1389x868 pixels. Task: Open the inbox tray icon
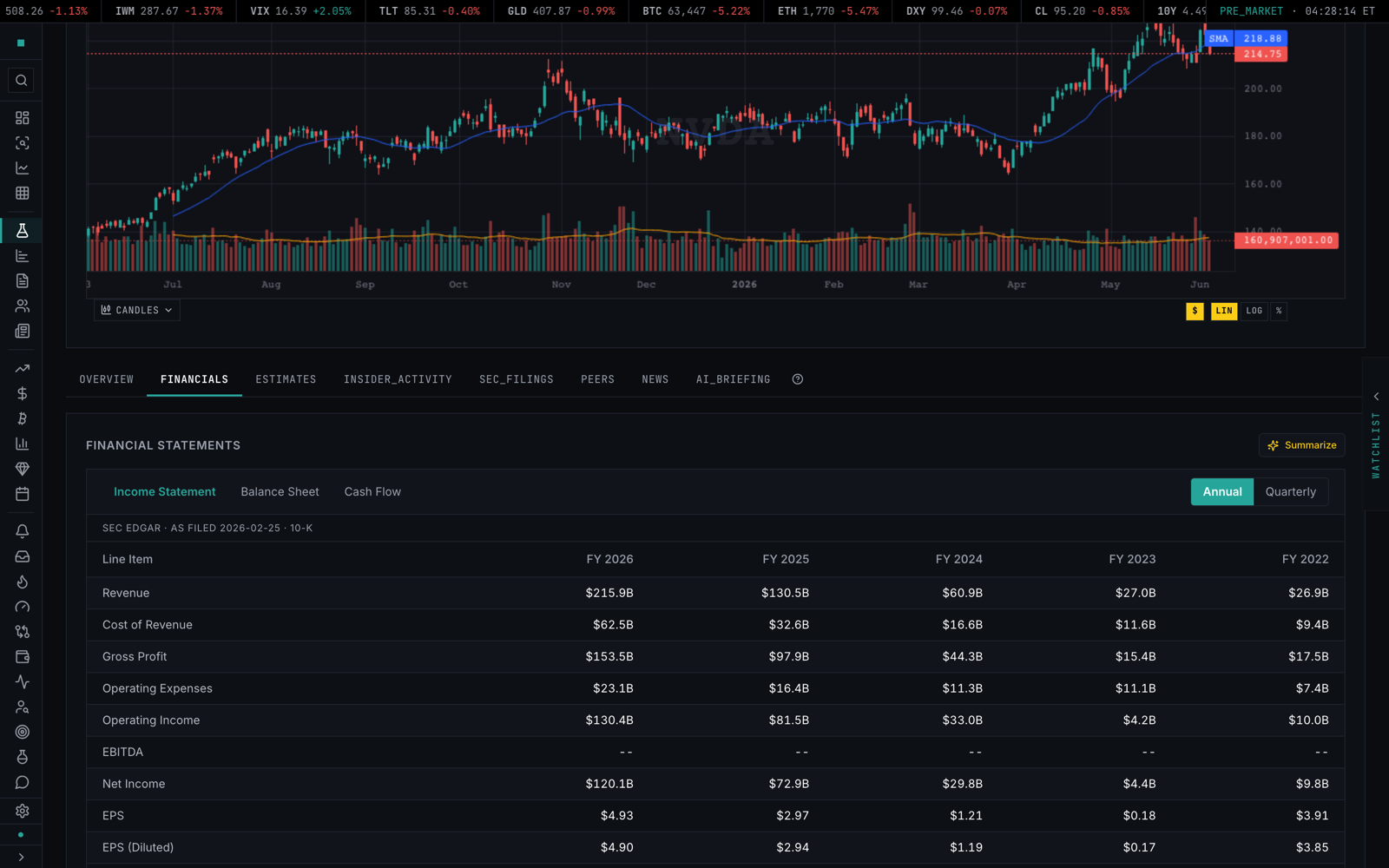[22, 557]
